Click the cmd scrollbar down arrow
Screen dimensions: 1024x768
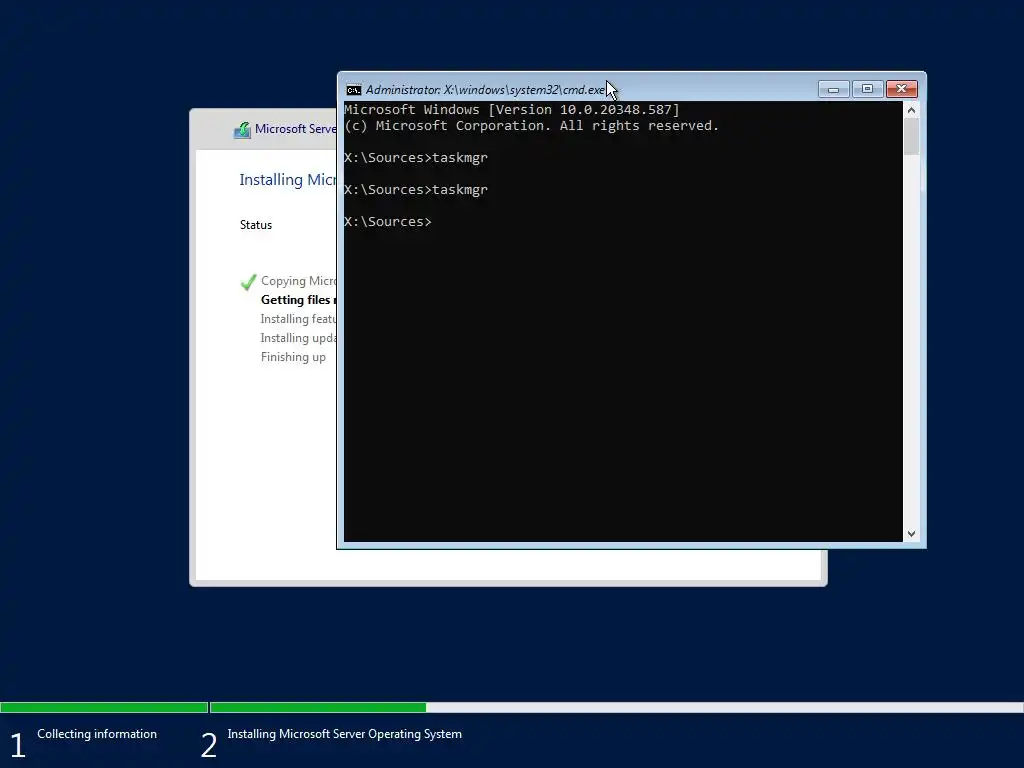click(911, 534)
